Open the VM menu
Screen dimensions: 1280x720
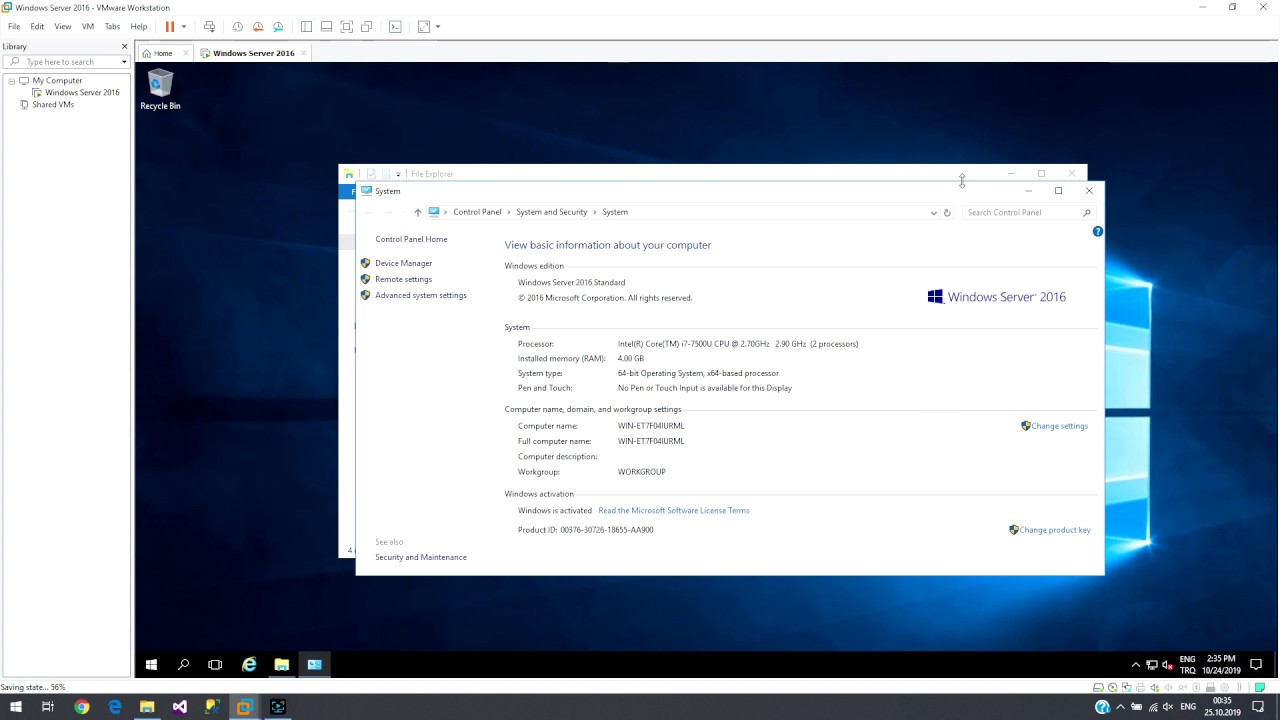88,27
